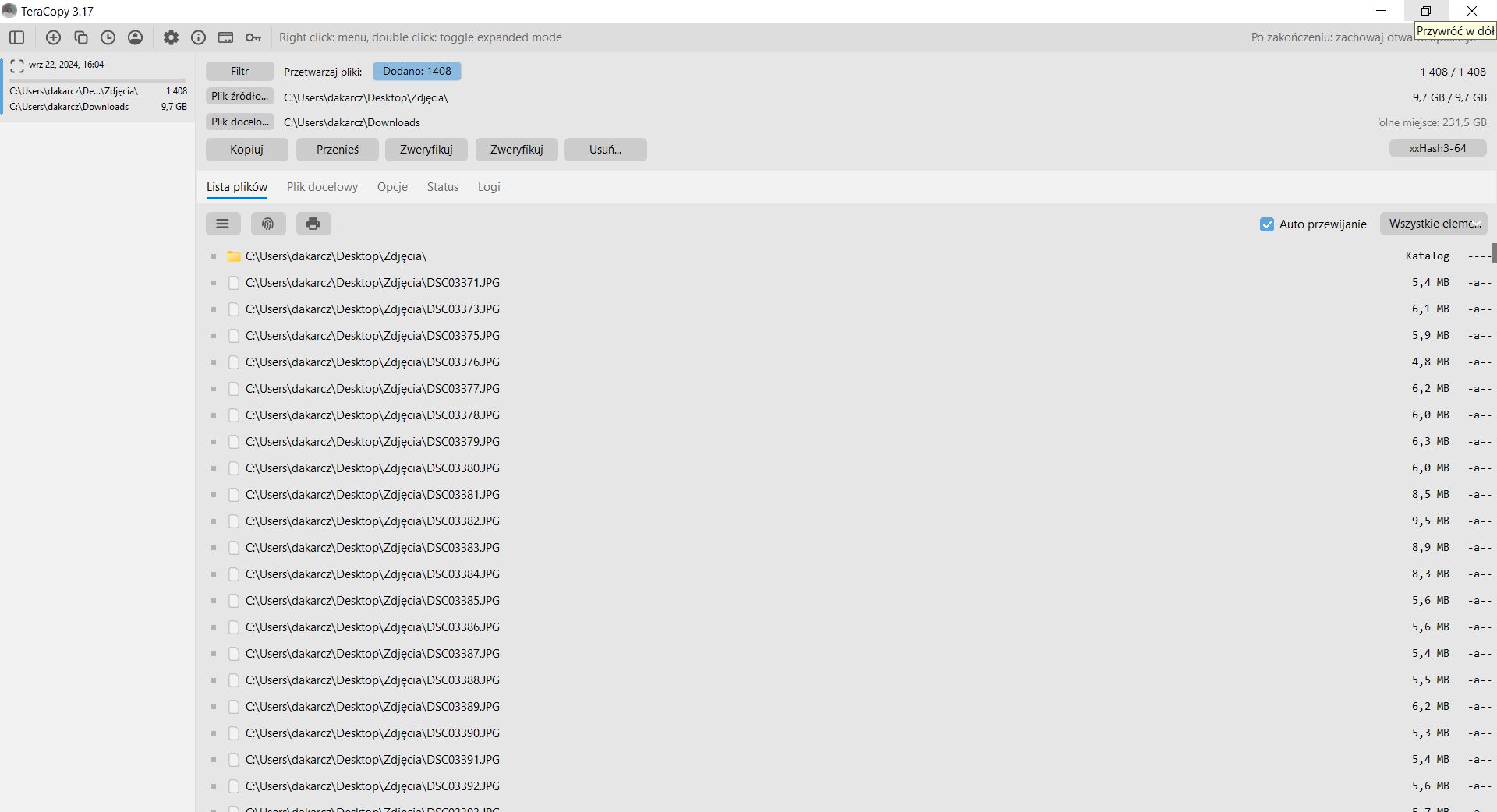
Task: Open transfer history with the clock icon
Action: 108,37
